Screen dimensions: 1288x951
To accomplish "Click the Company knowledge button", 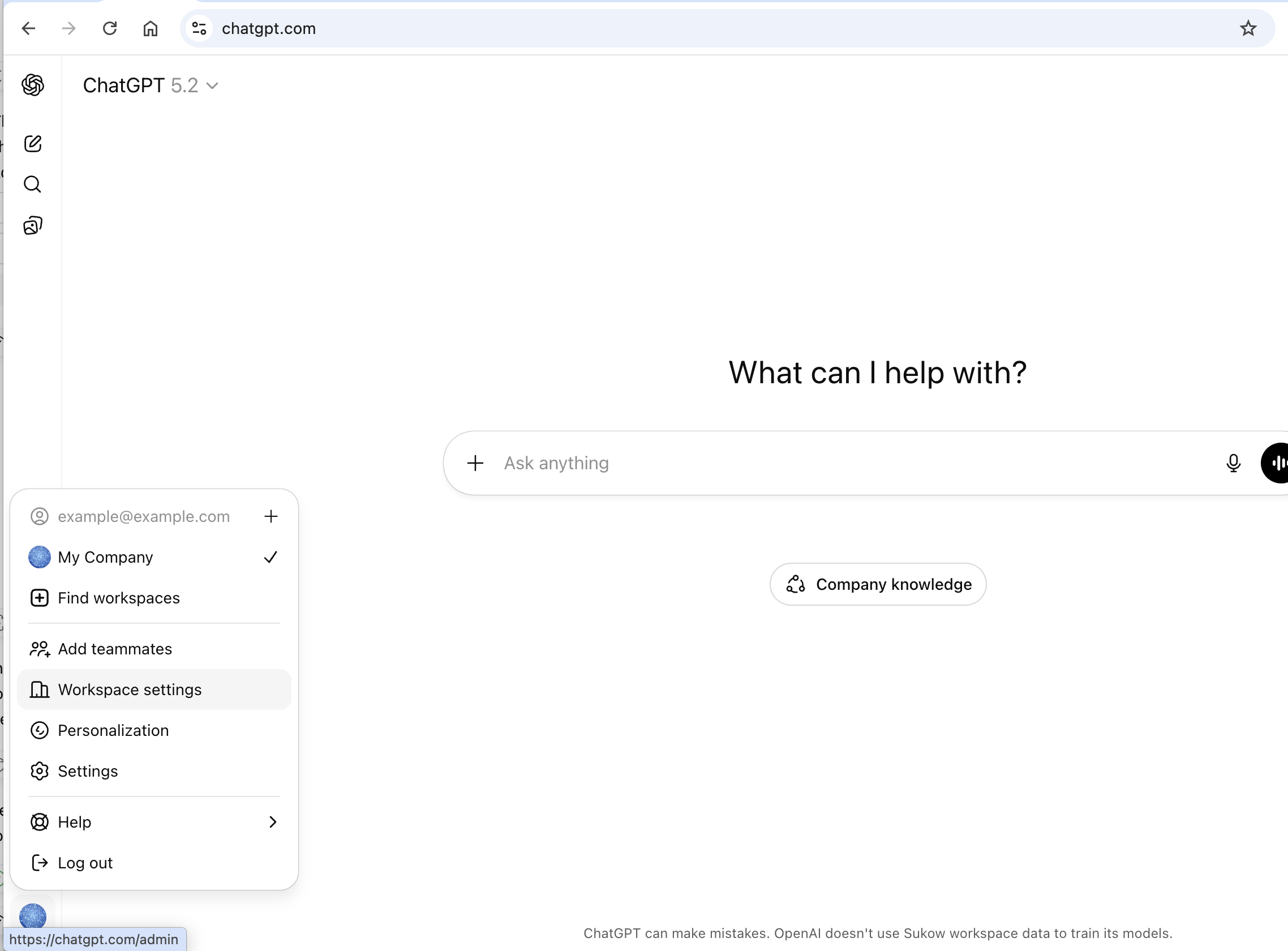I will (x=877, y=584).
